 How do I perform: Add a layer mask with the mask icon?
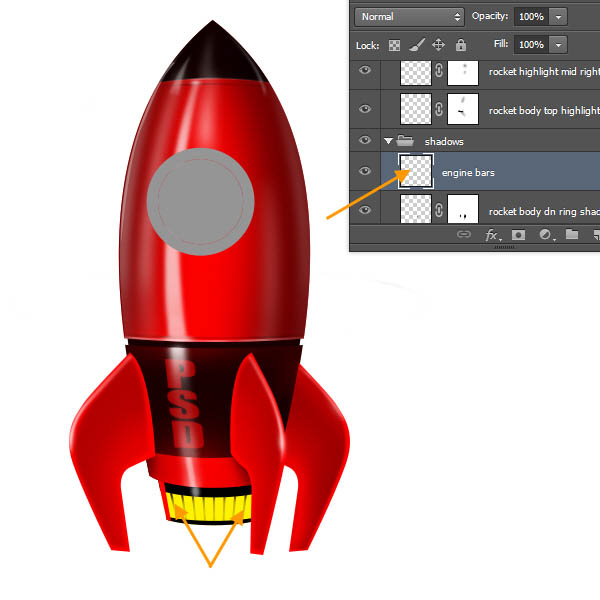[518, 235]
